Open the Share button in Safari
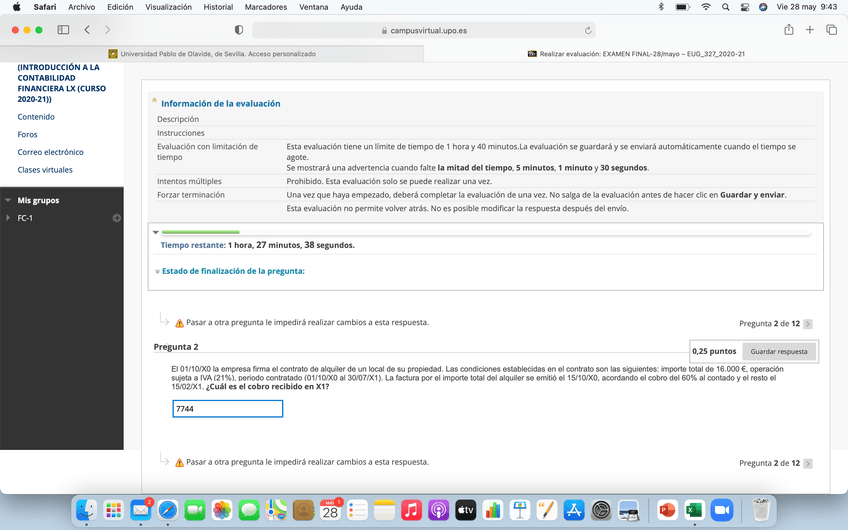848x530 pixels. (789, 30)
